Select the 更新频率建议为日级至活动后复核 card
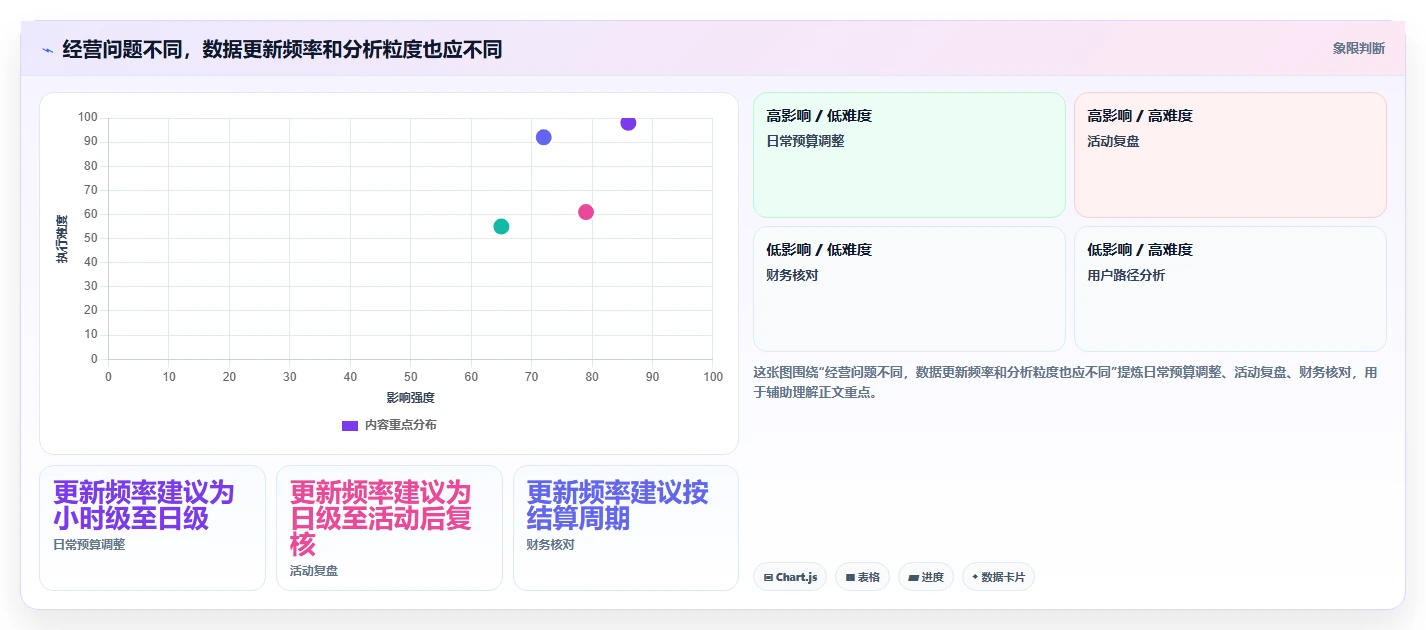1426x630 pixels. coord(389,528)
